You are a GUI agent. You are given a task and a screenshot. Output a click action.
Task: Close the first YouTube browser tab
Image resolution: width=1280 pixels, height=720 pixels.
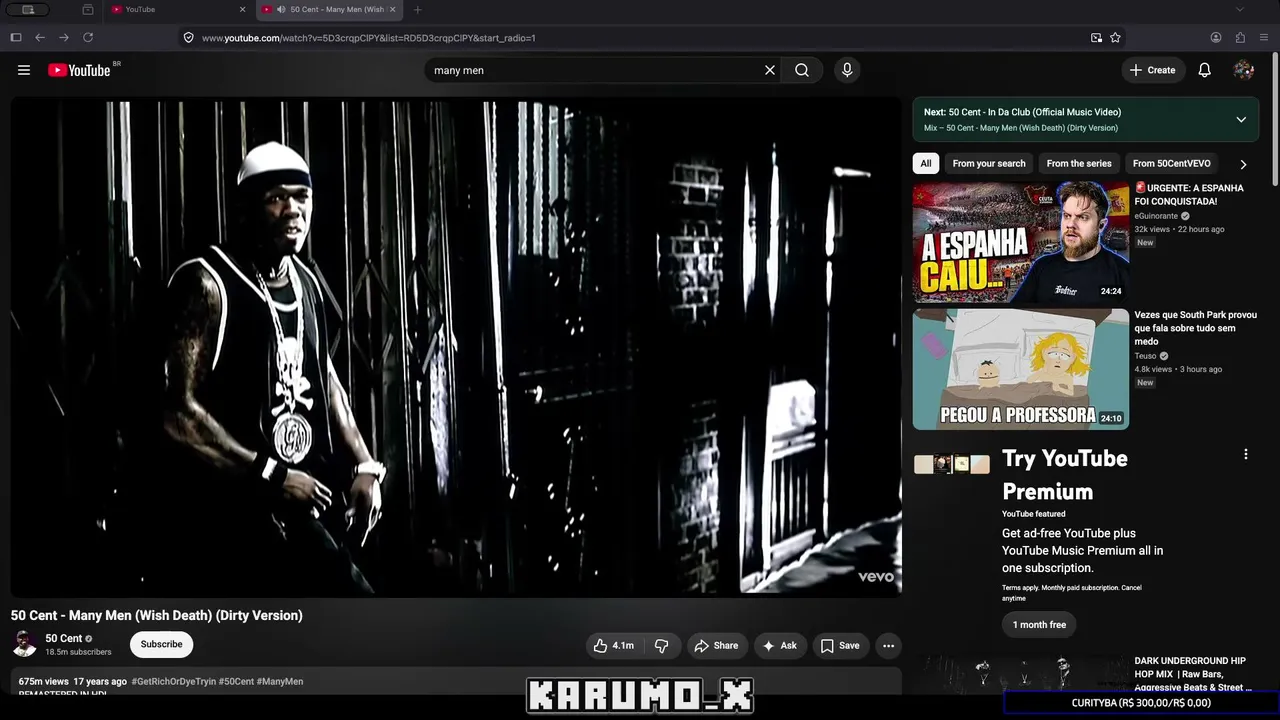click(242, 10)
